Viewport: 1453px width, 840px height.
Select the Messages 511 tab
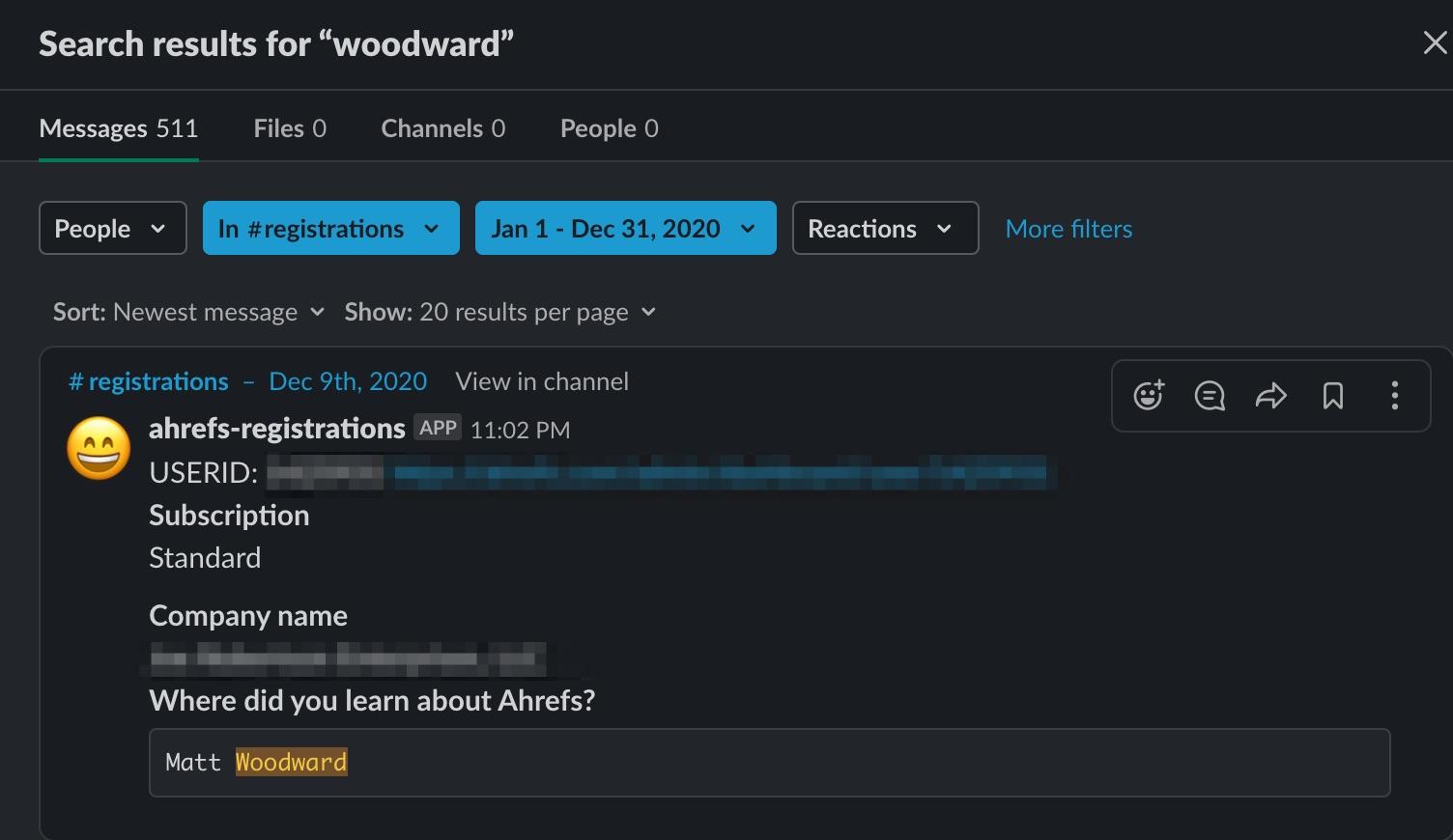pos(119,128)
